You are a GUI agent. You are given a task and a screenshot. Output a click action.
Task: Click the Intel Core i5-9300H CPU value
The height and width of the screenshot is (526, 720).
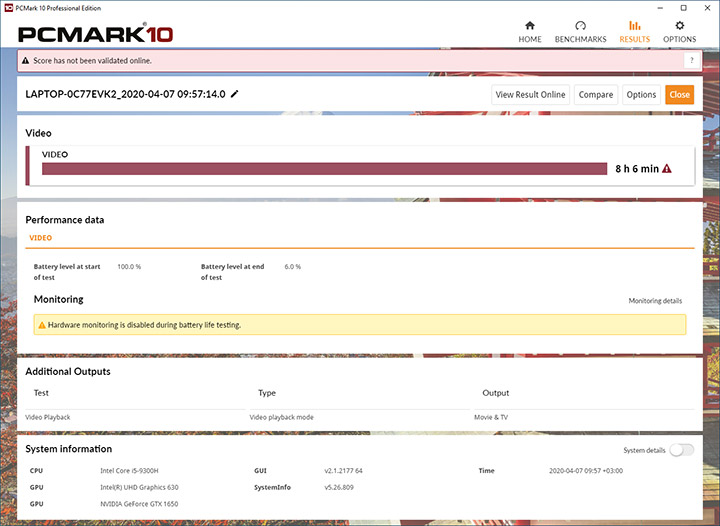point(129,470)
